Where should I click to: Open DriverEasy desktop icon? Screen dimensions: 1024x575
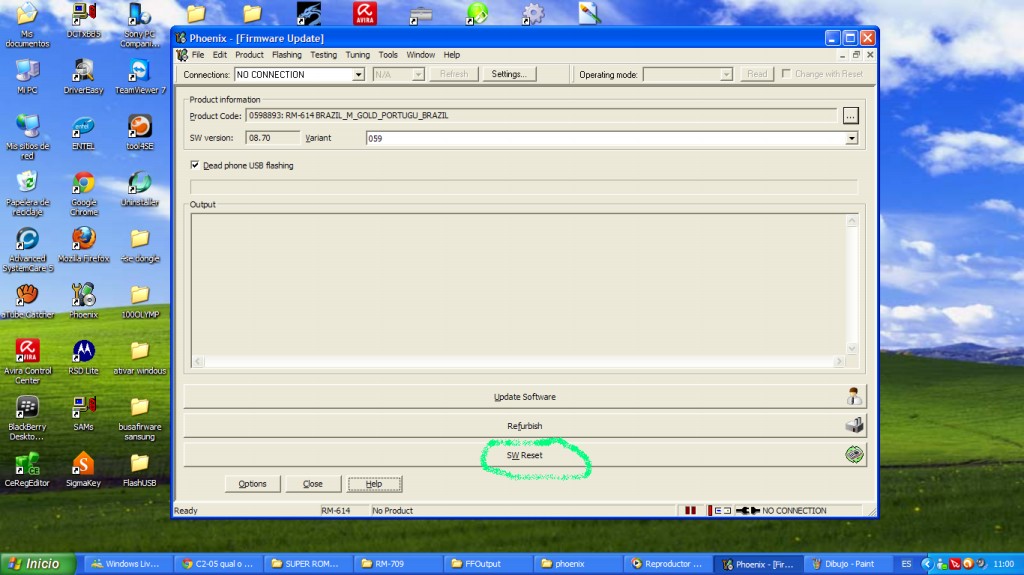point(84,76)
